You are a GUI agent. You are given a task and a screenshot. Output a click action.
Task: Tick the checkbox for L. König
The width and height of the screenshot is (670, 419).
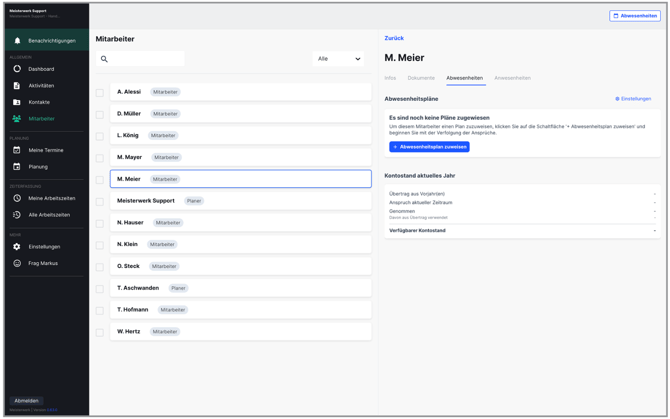100,136
